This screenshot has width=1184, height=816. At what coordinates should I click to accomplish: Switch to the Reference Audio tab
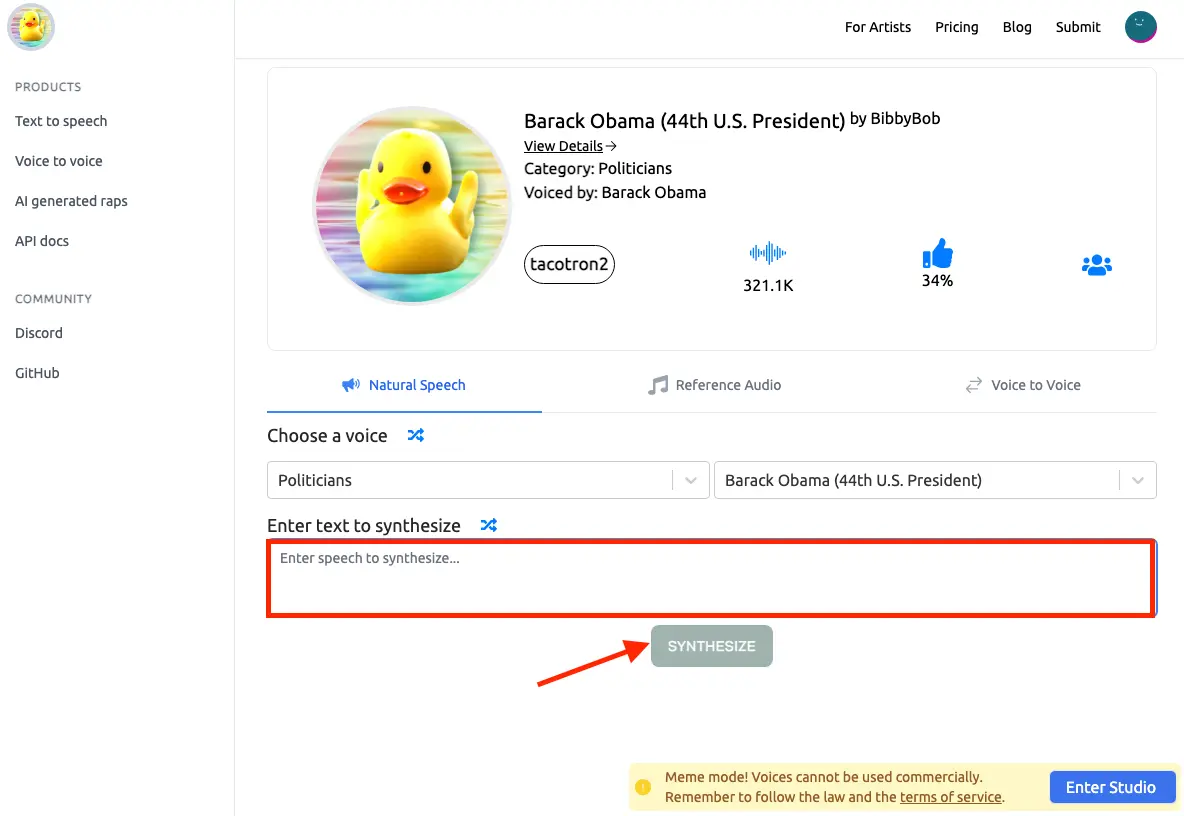pyautogui.click(x=714, y=385)
